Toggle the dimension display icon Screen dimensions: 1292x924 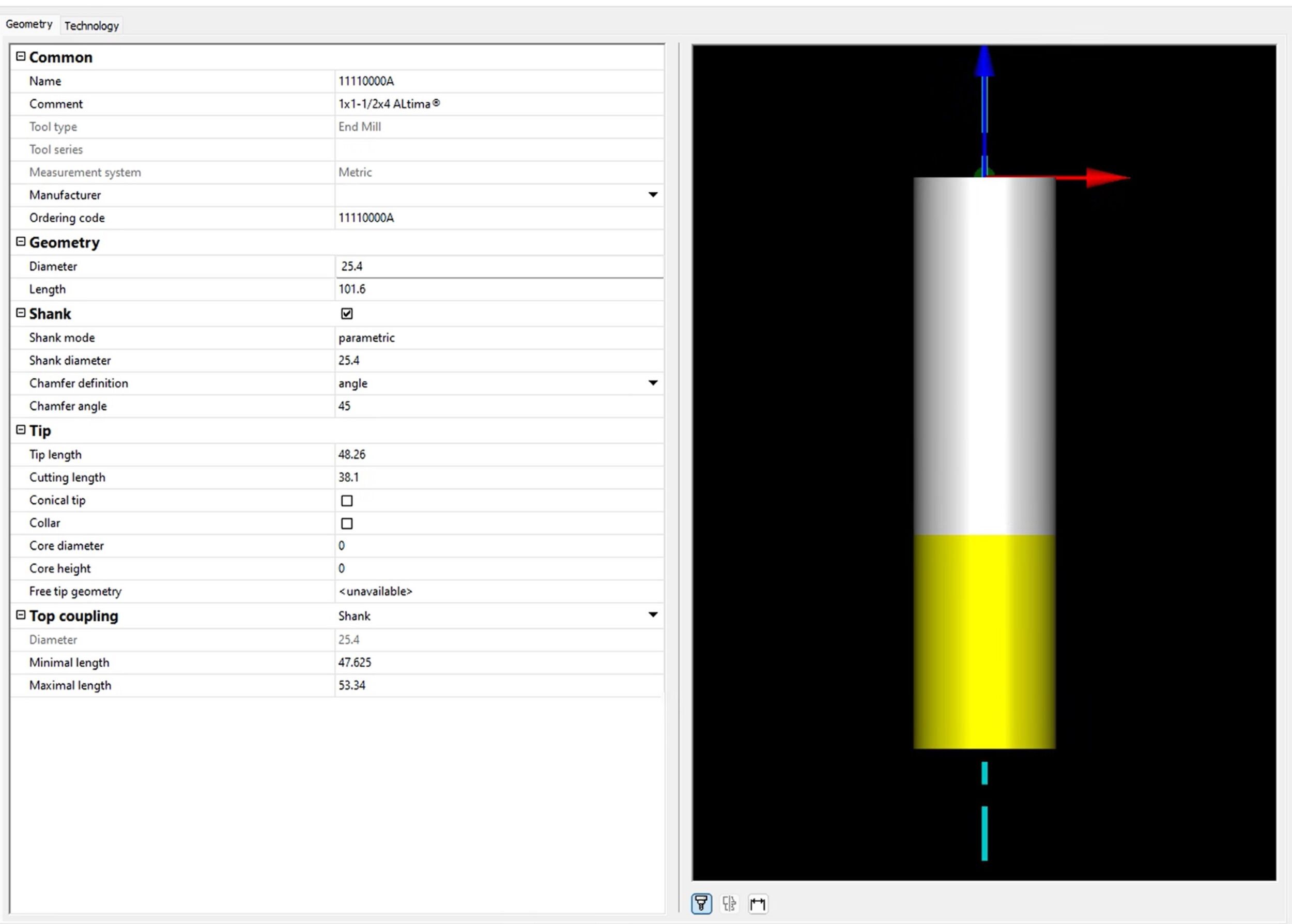[x=758, y=903]
